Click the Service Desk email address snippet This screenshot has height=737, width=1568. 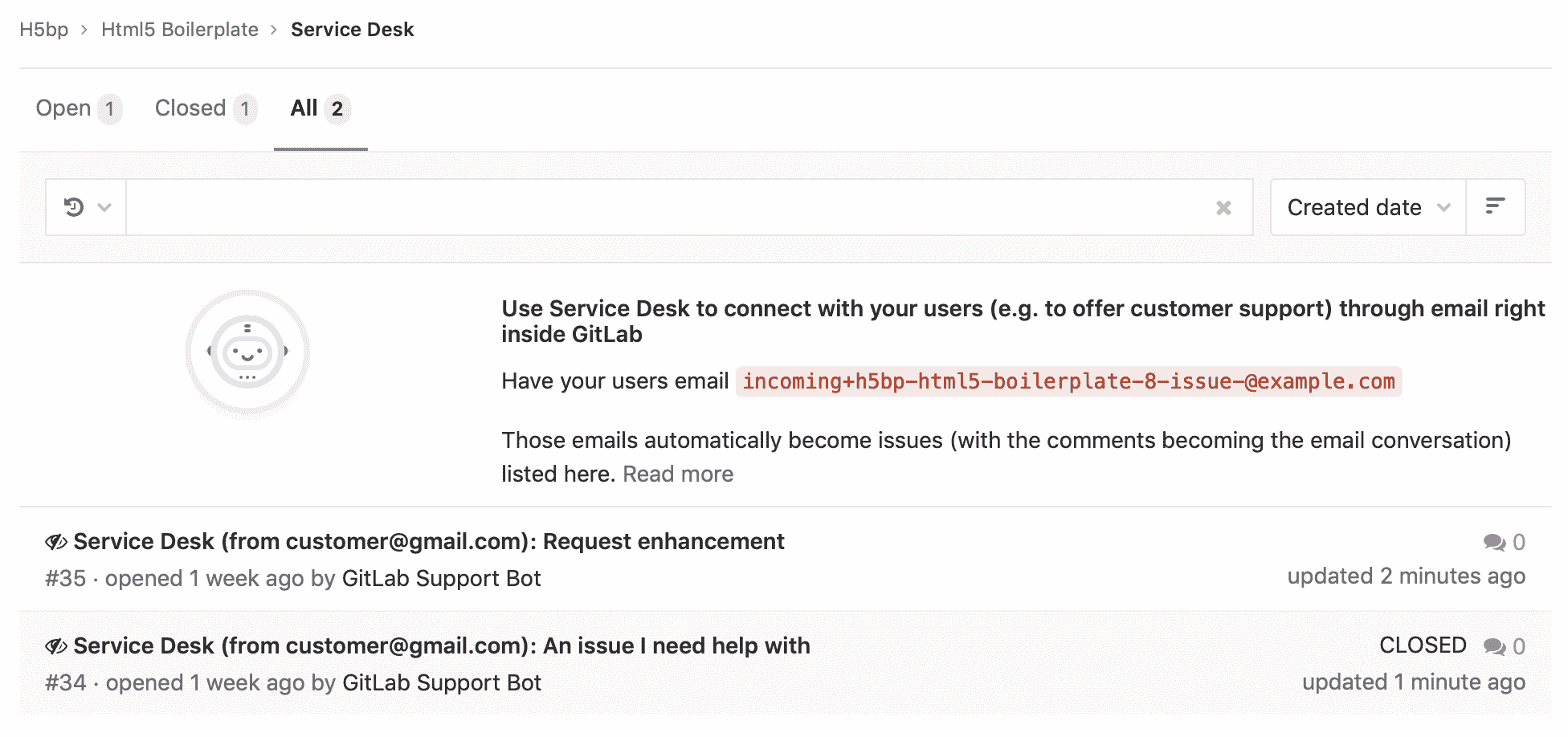point(1068,382)
